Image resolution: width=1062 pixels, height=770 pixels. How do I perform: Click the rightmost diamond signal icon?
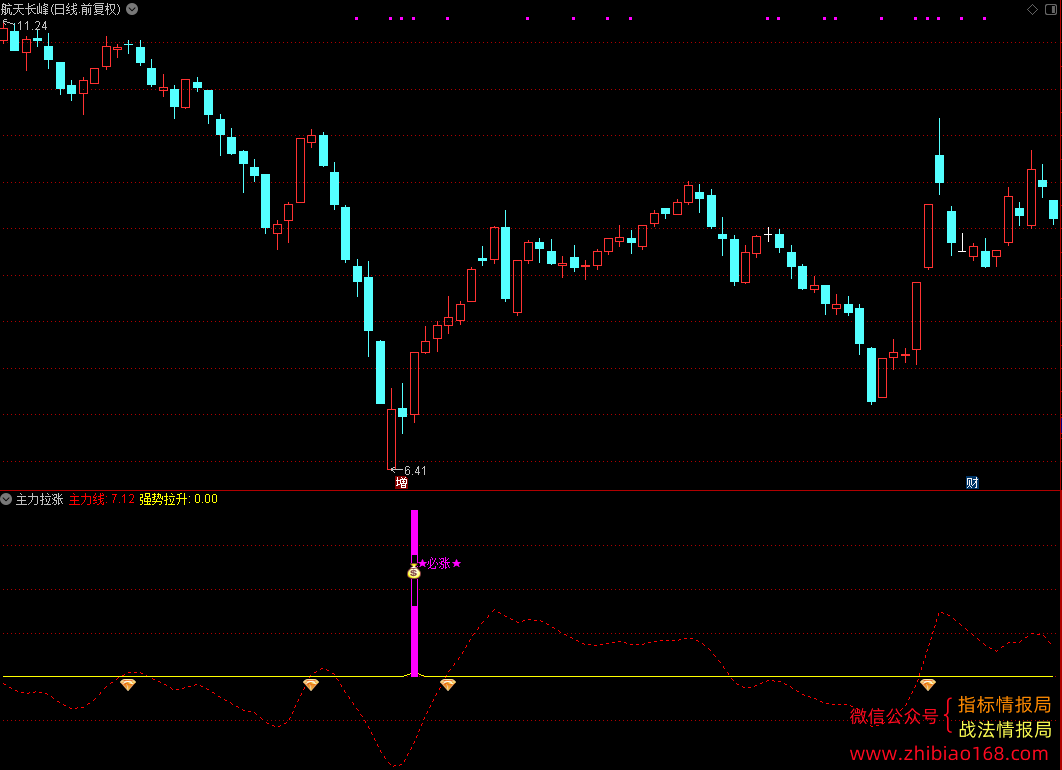[928, 685]
